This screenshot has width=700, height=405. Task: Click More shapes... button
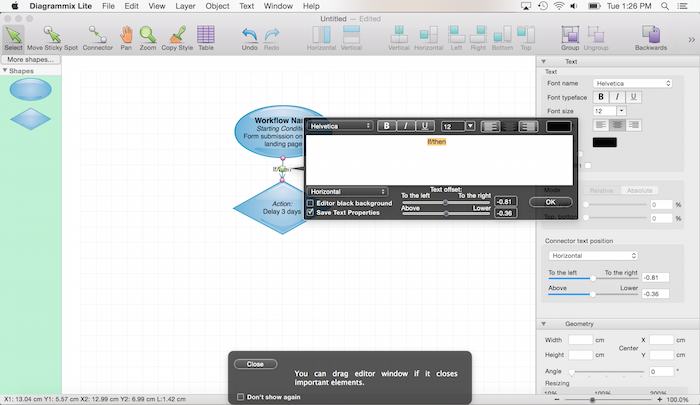(30, 59)
